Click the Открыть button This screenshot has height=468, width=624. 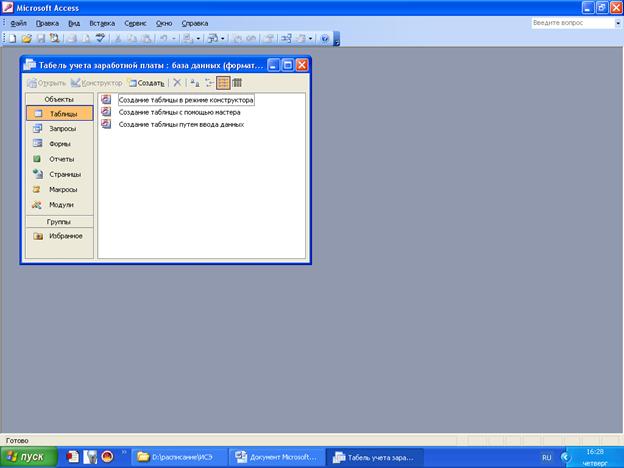tap(47, 83)
